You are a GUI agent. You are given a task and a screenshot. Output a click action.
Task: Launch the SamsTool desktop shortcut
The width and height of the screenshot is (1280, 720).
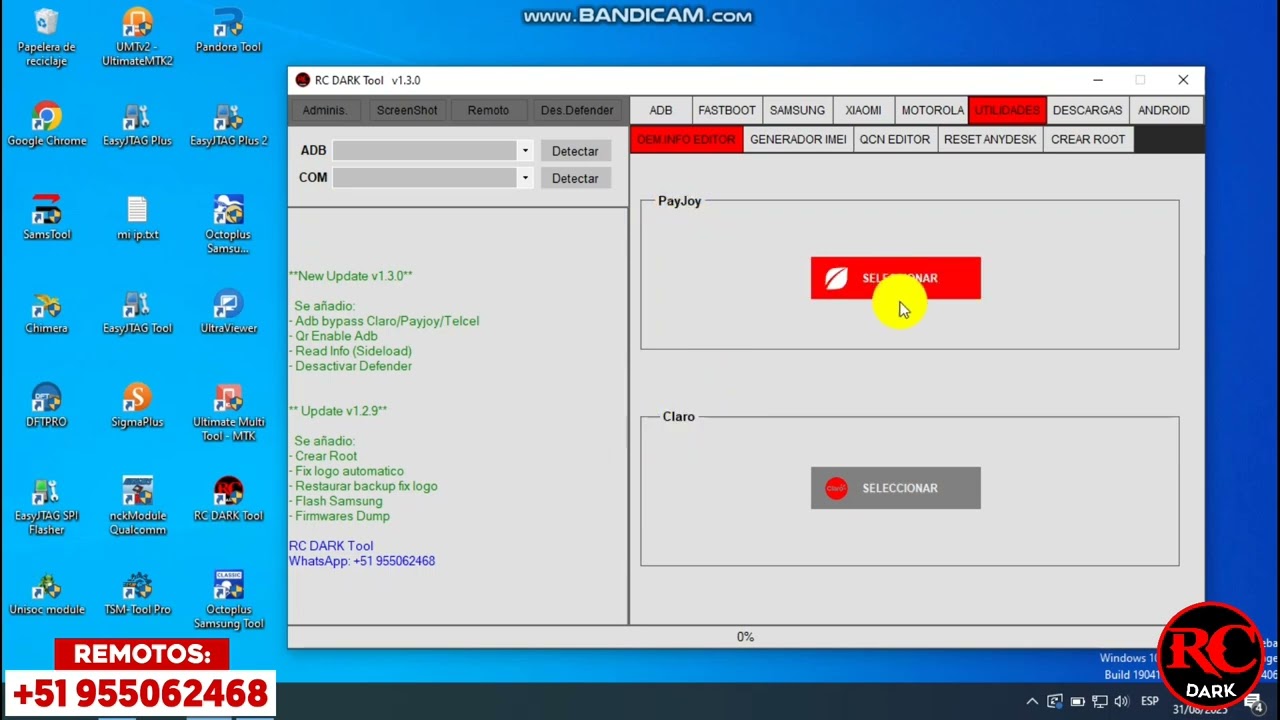(x=46, y=218)
